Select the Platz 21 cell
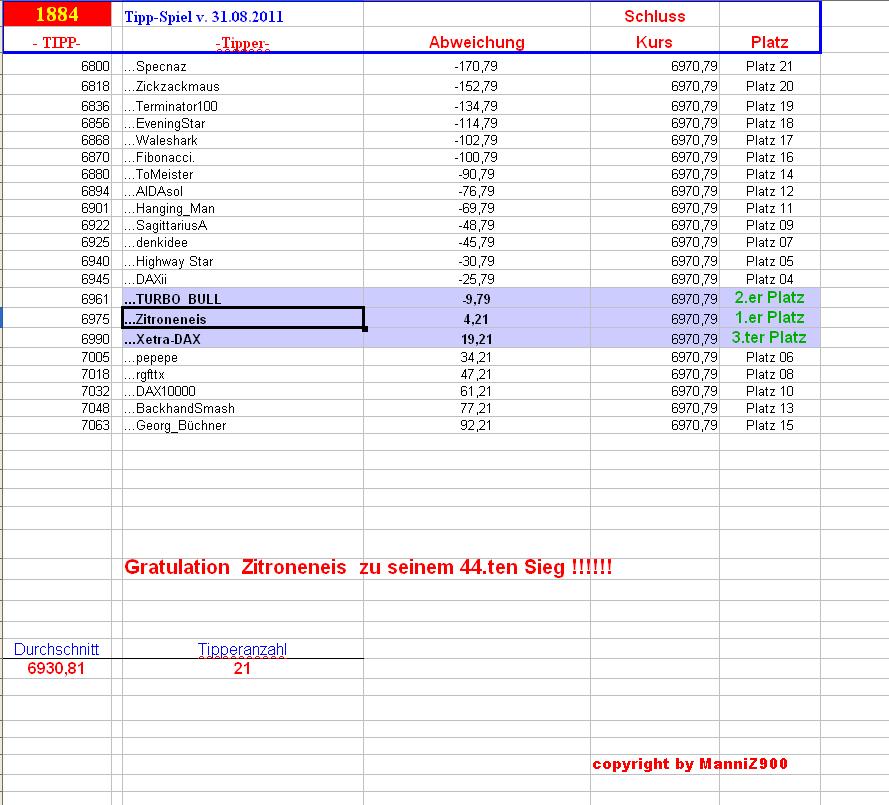 pyautogui.click(x=769, y=66)
